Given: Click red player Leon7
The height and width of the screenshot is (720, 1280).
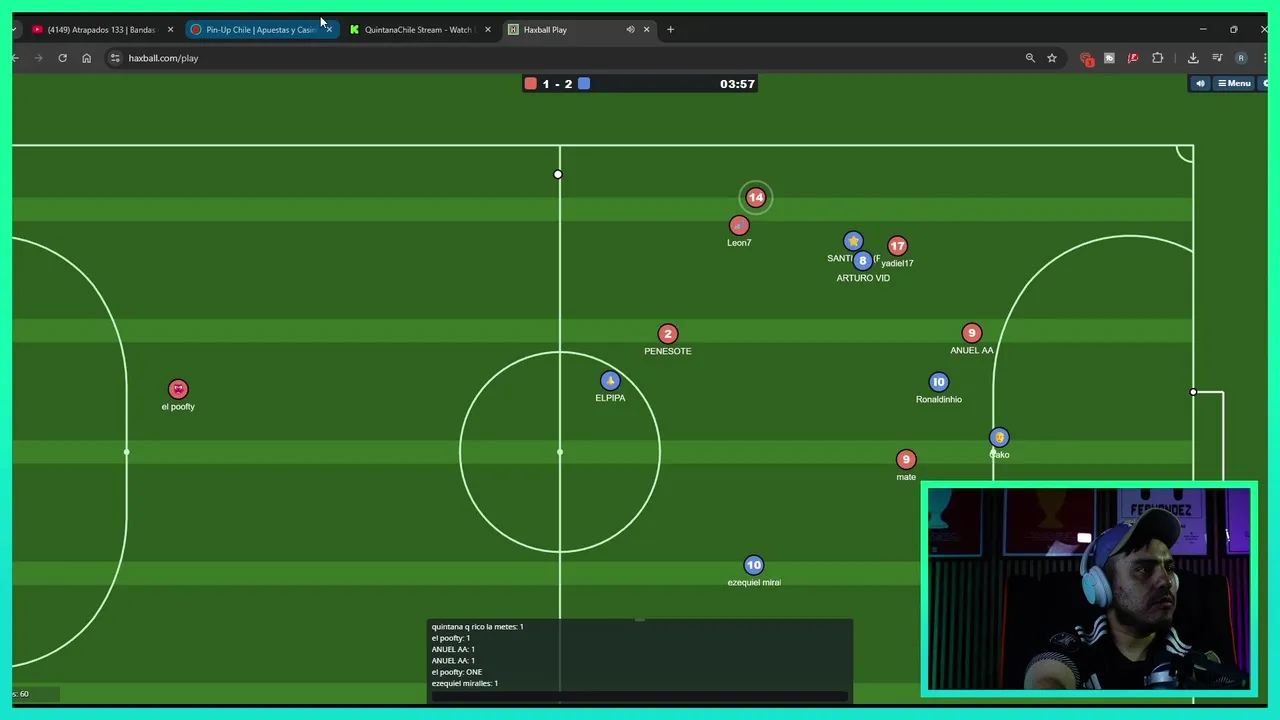Looking at the screenshot, I should click(739, 226).
